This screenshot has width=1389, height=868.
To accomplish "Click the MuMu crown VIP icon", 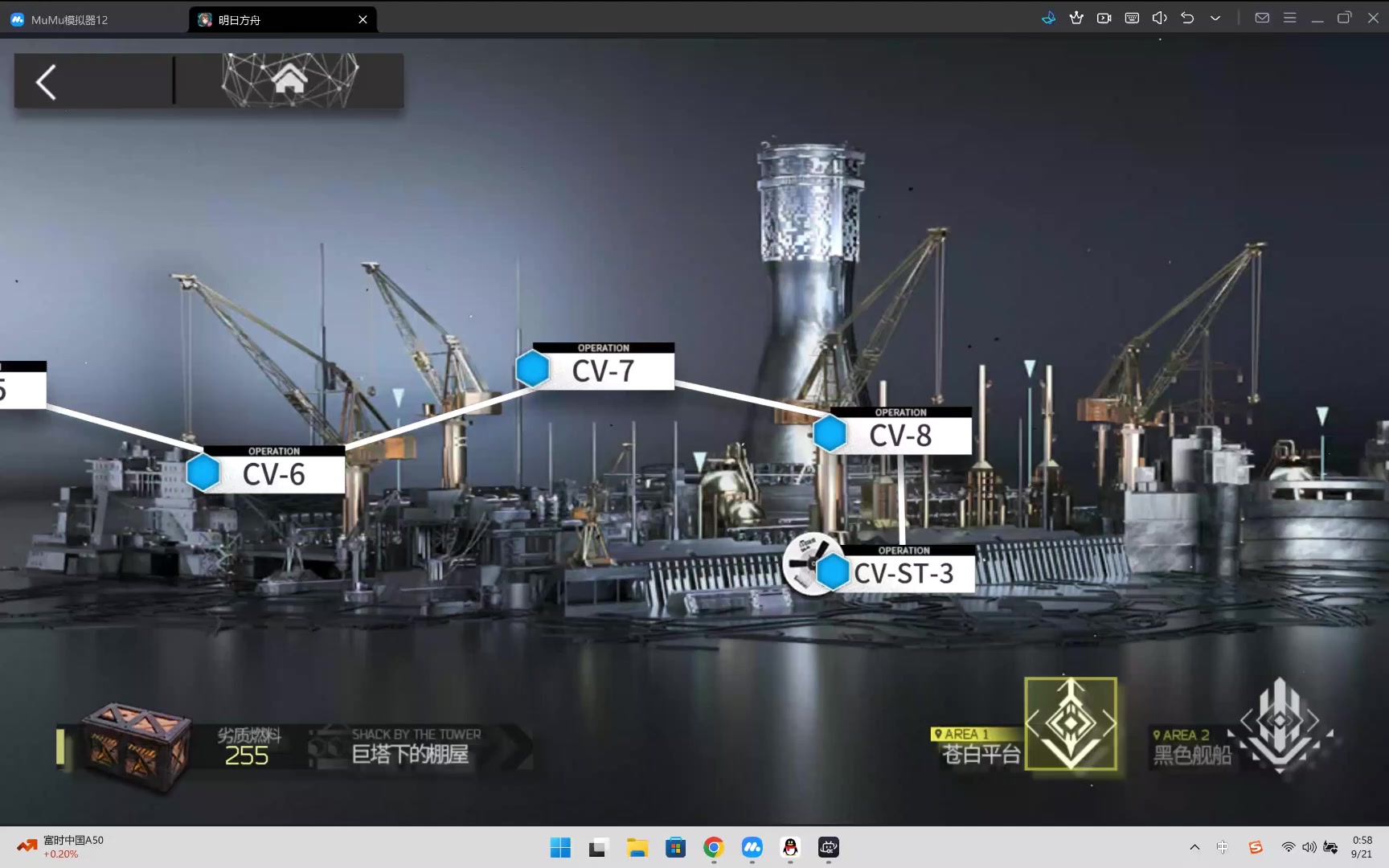I will click(x=1076, y=18).
